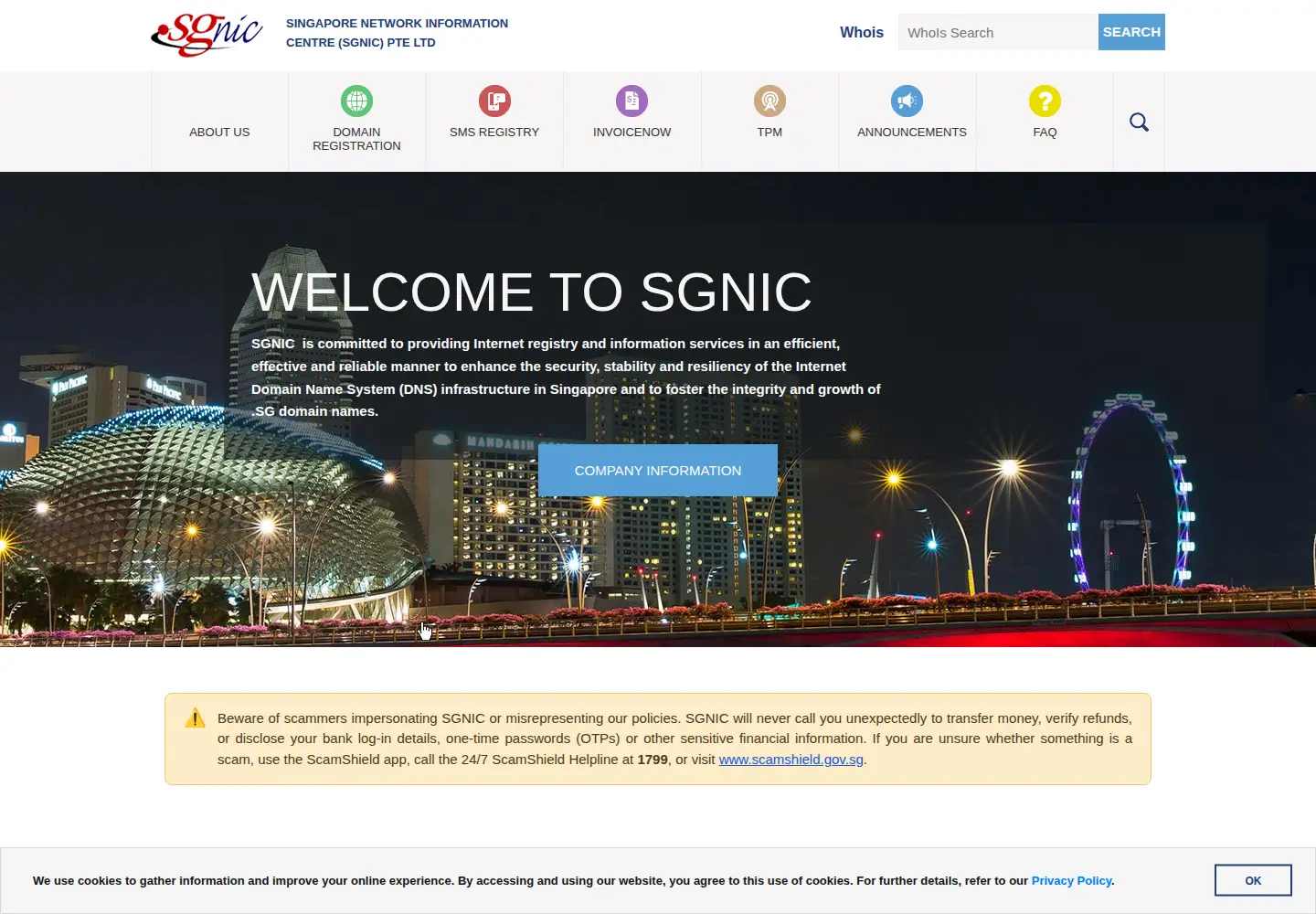Open InvoiceNow menu label
This screenshot has height=914, width=1316.
point(631,133)
